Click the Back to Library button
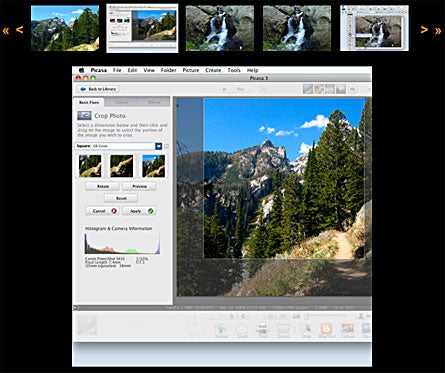The height and width of the screenshot is (373, 445). click(x=98, y=89)
